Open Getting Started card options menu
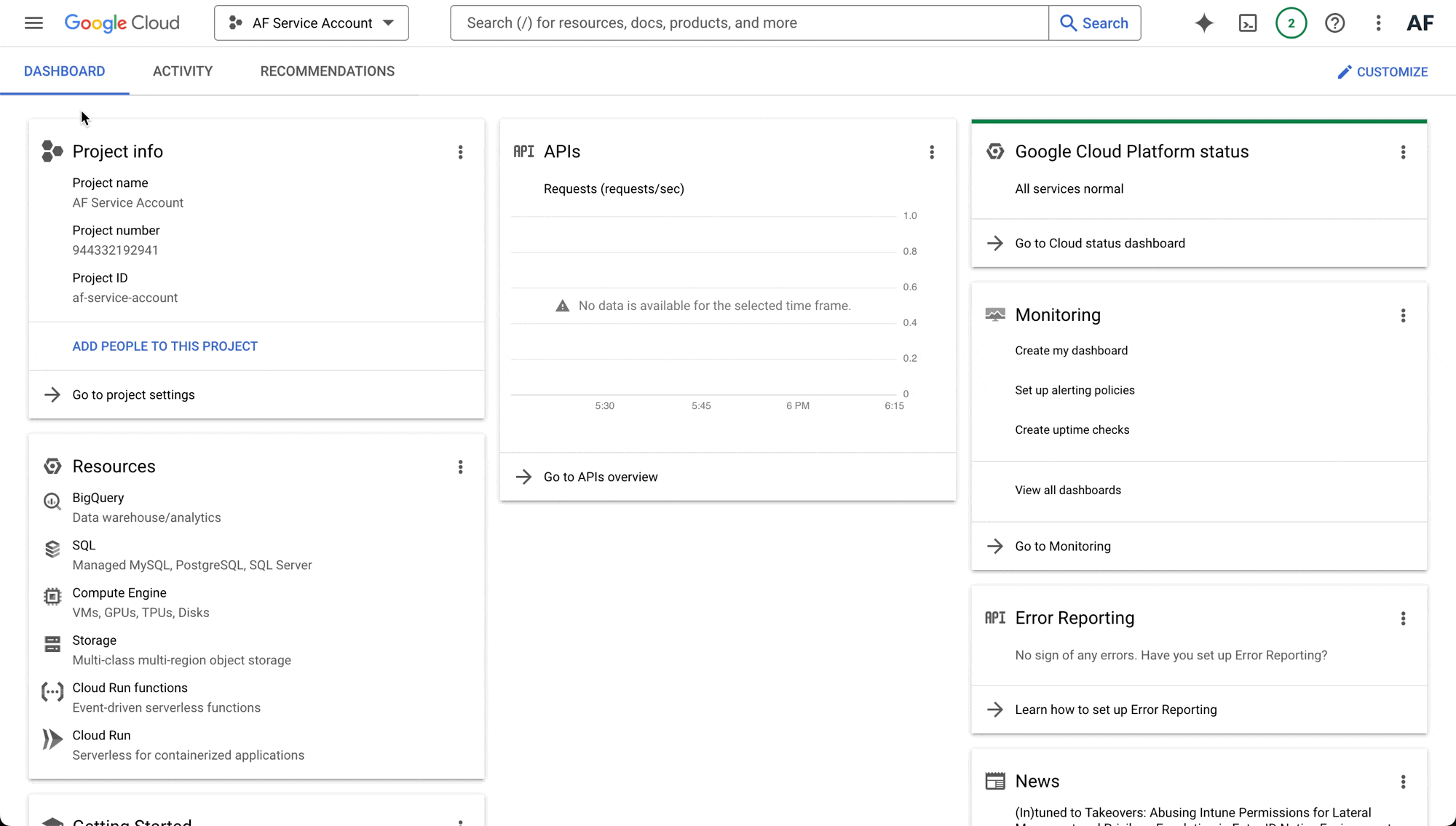This screenshot has width=1456, height=826. pos(460,822)
